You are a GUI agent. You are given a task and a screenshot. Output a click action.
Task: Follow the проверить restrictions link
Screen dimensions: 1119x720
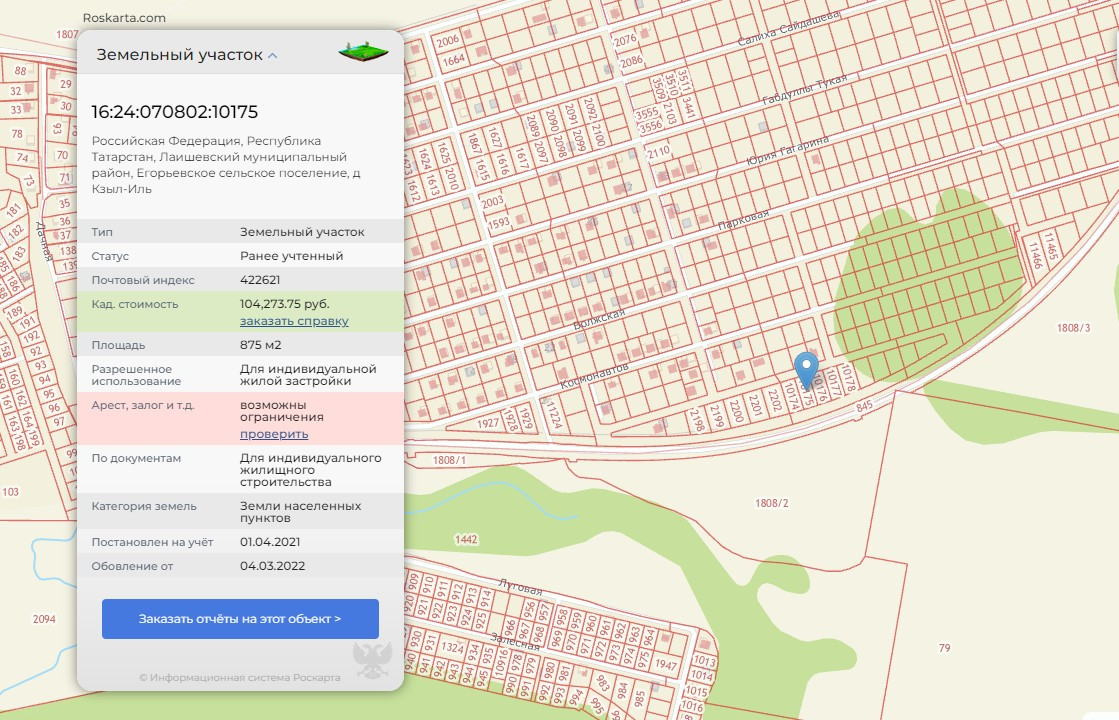(x=274, y=434)
